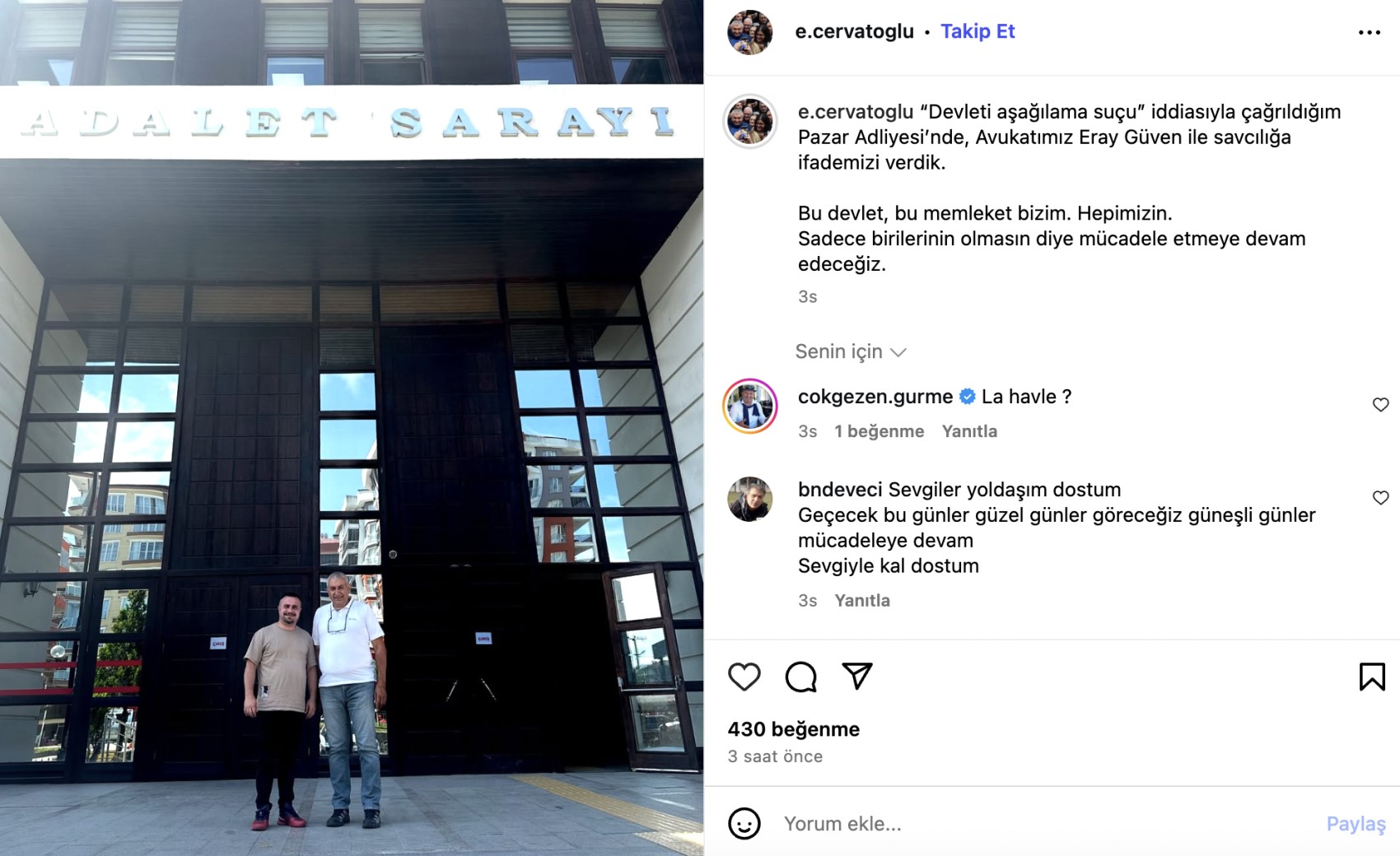Open three-dot more options menu
Viewport: 1400px width, 856px height.
1370,32
